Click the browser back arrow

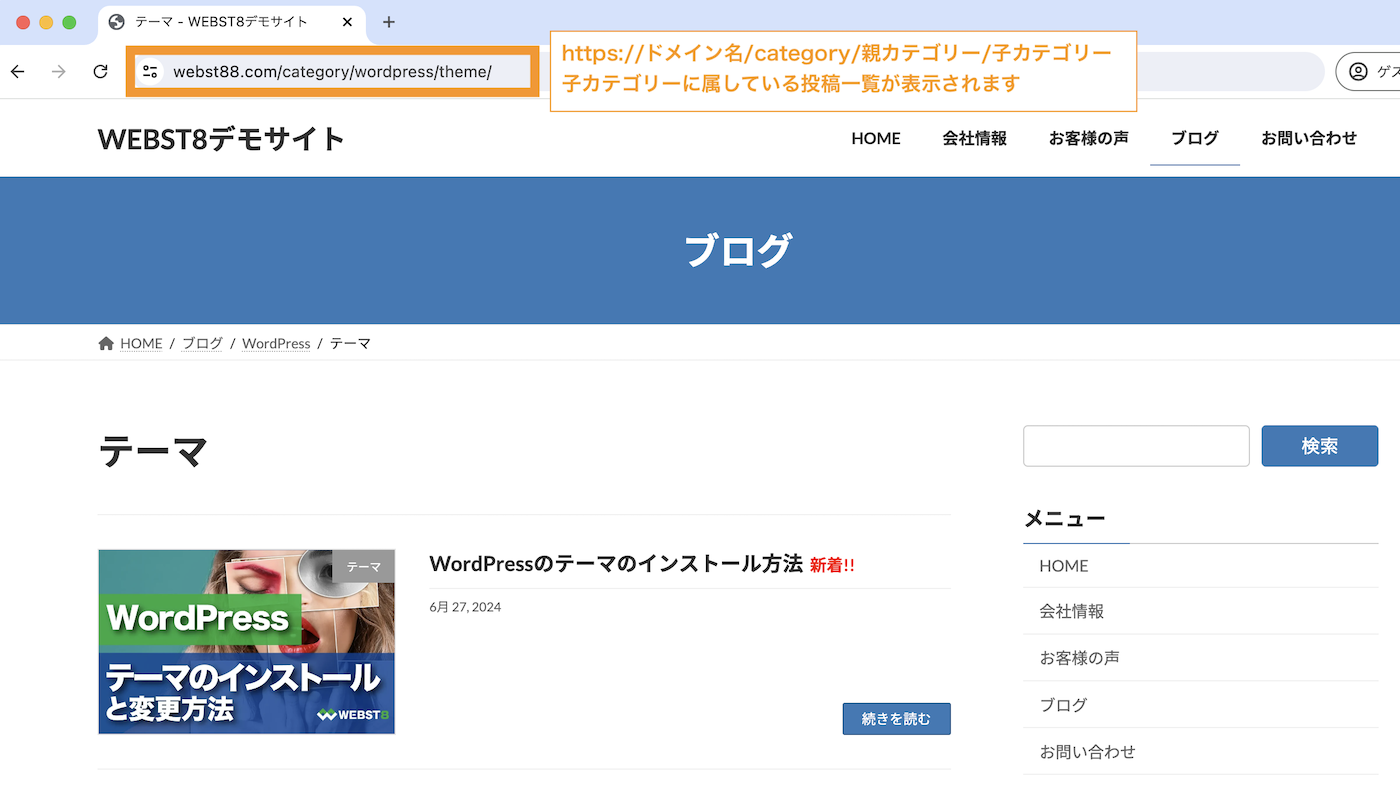pyautogui.click(x=17, y=71)
